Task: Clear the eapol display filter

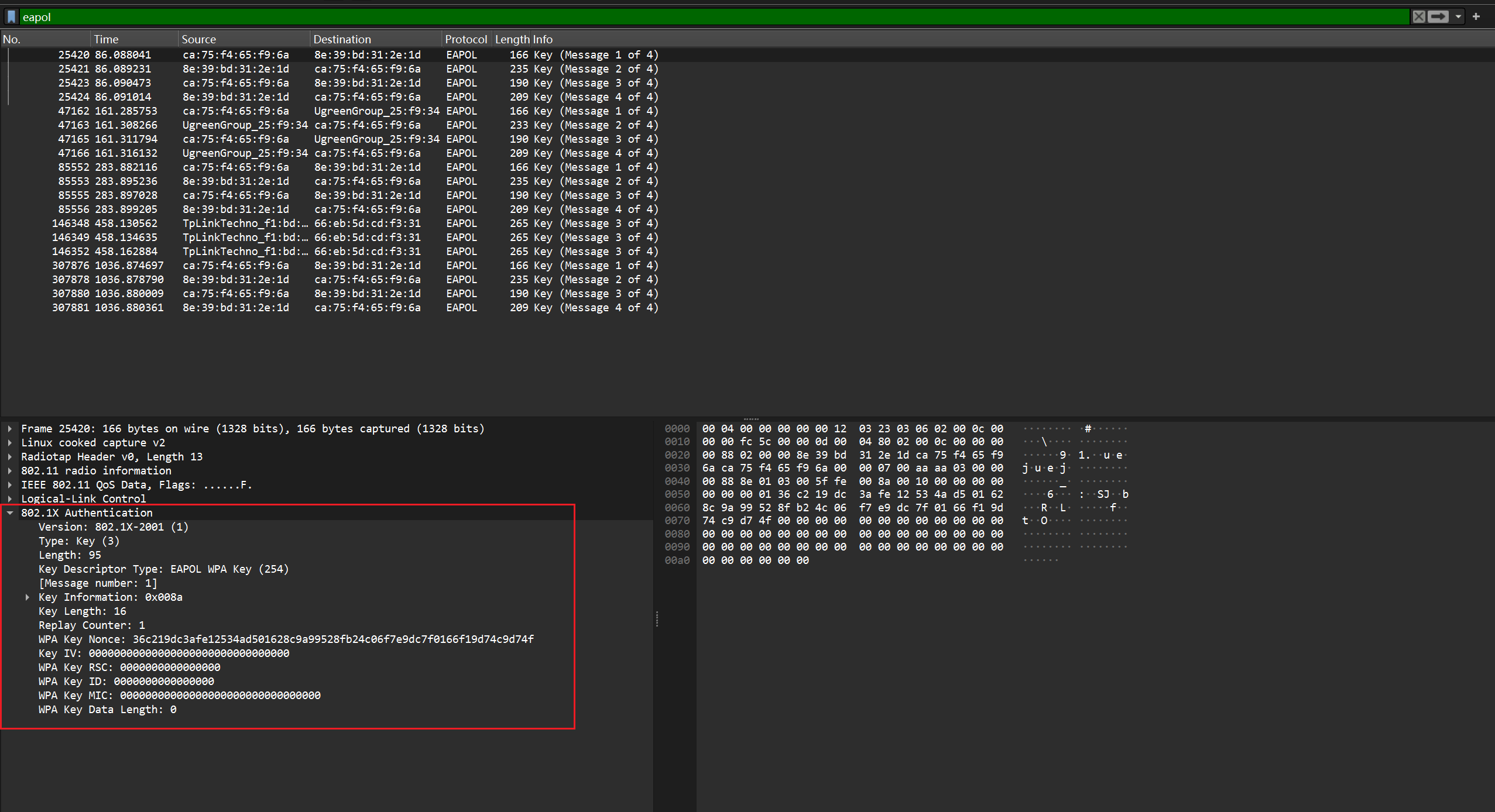Action: 1418,17
